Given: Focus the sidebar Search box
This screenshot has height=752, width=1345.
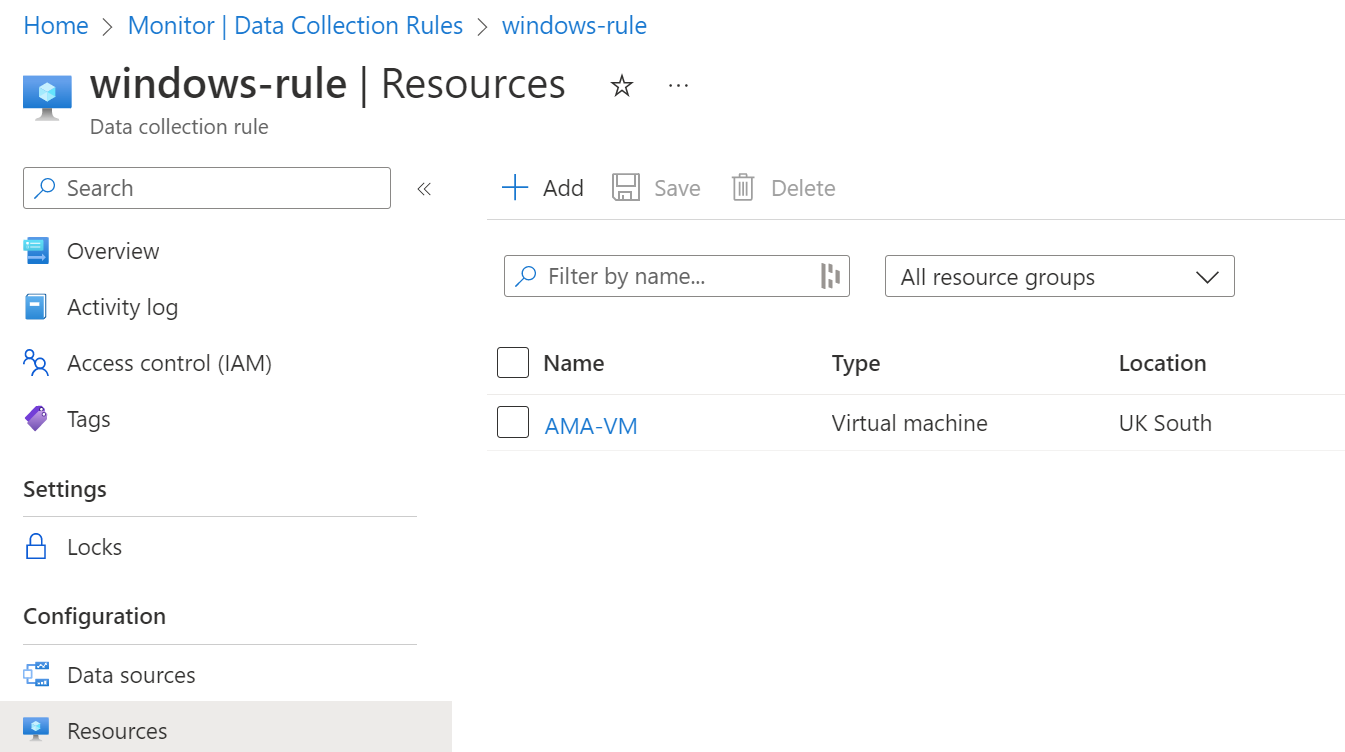Looking at the screenshot, I should pos(207,188).
